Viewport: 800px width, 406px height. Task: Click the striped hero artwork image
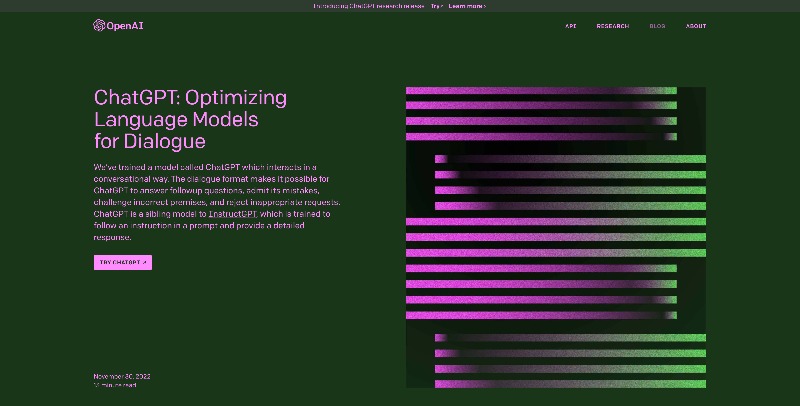coord(555,236)
